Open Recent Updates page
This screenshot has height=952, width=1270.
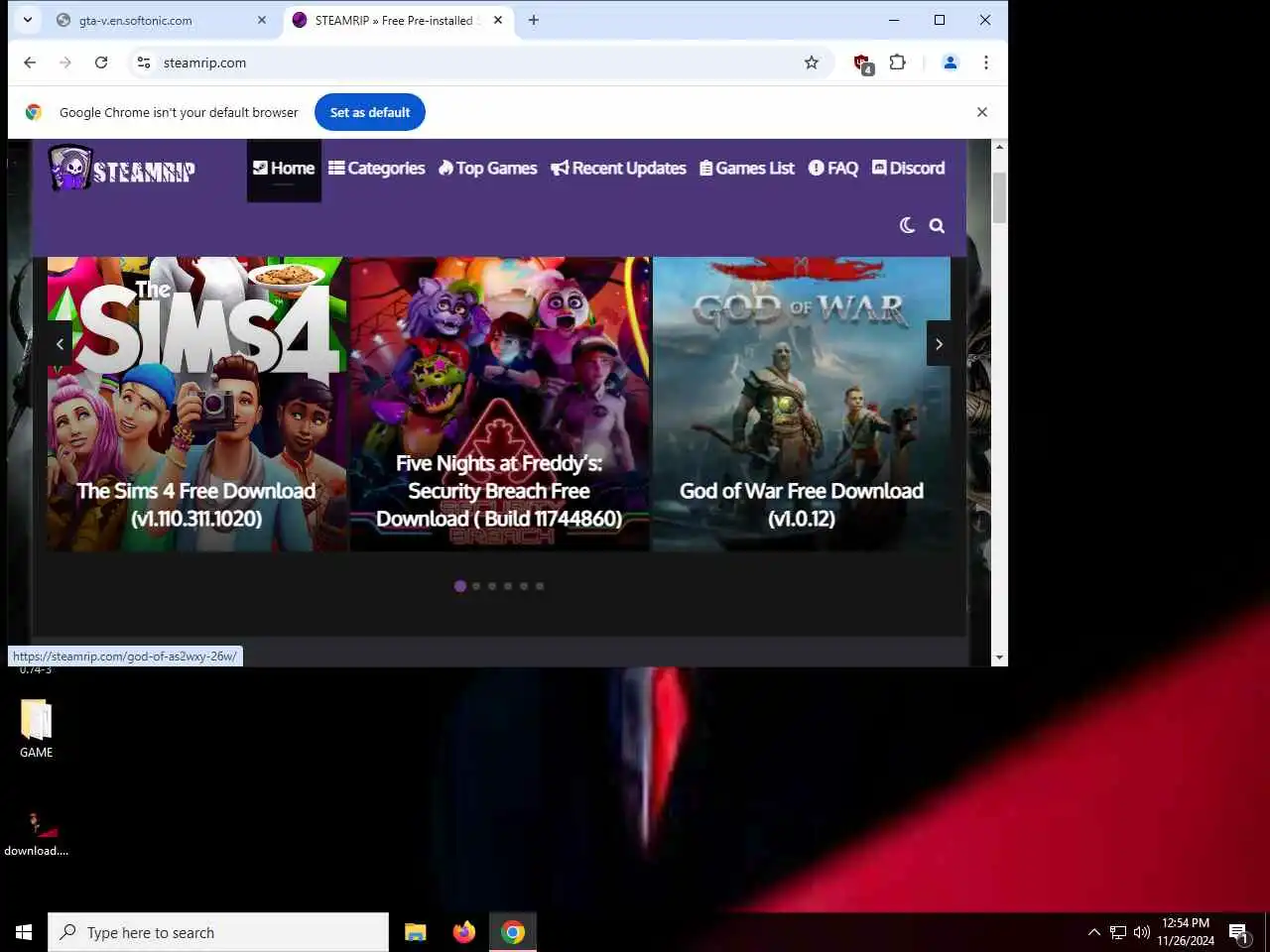tap(619, 169)
